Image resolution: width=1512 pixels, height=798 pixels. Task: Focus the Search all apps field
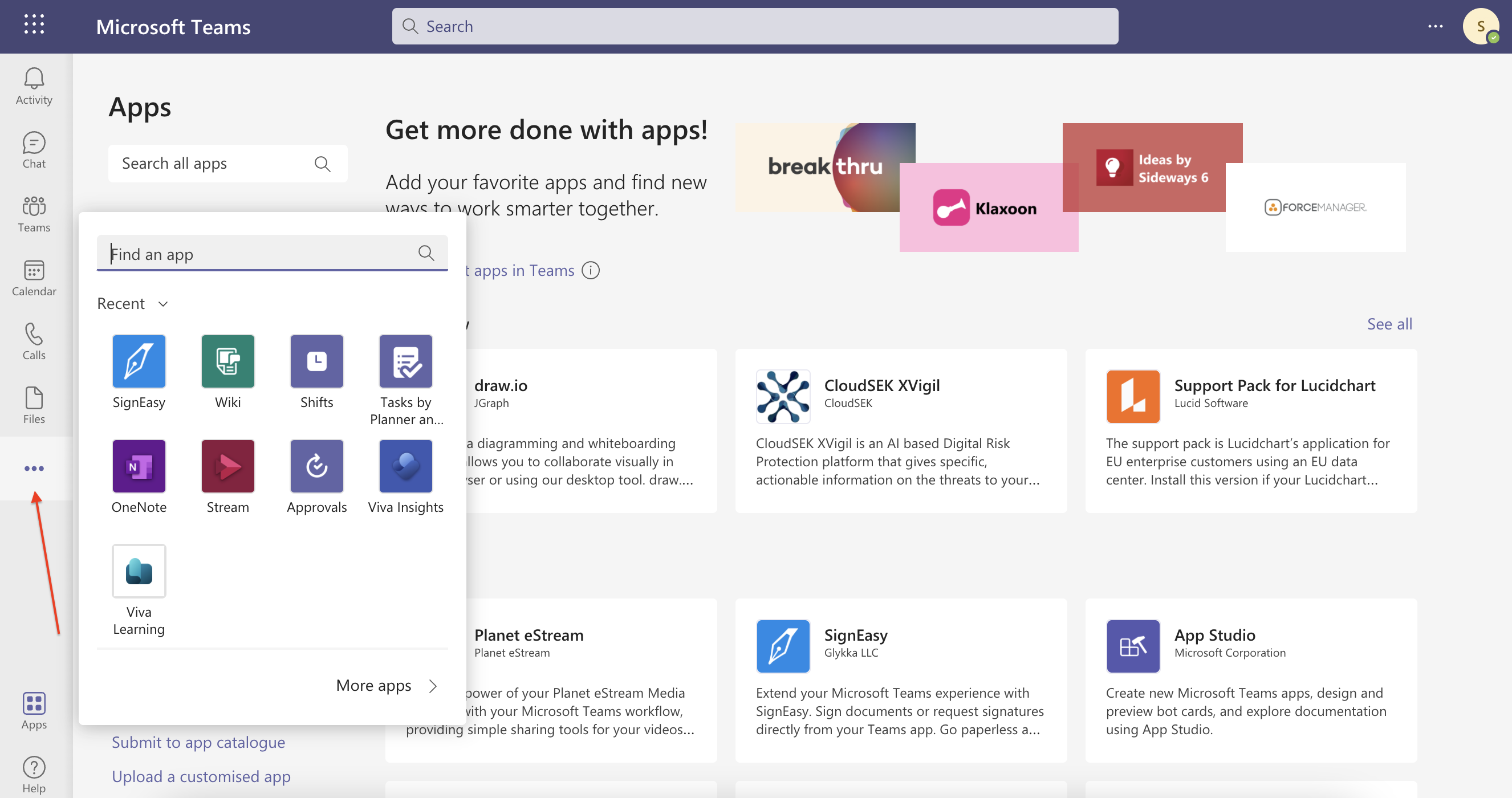[227, 164]
